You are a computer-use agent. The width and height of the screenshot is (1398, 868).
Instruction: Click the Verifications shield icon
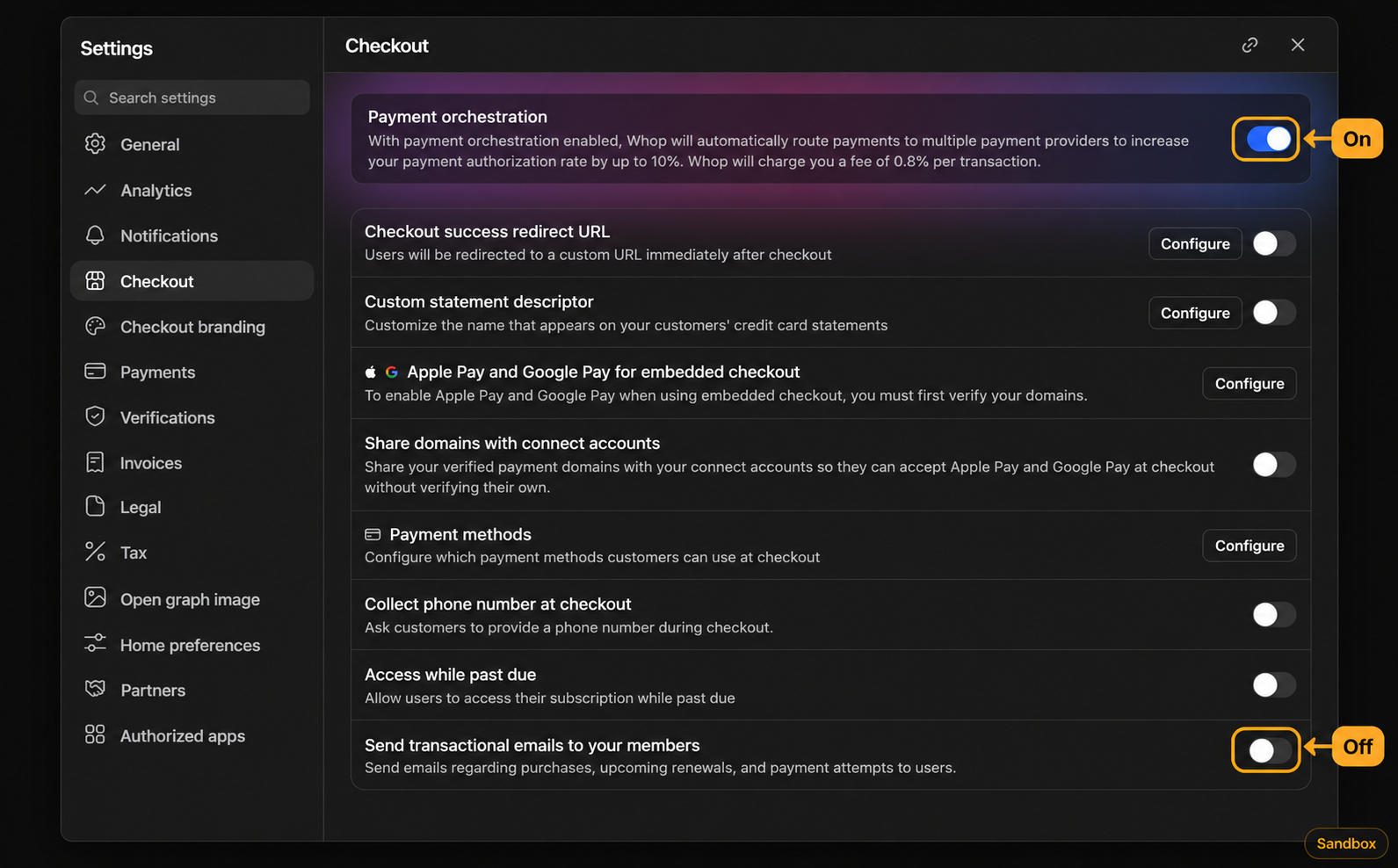pyautogui.click(x=95, y=416)
